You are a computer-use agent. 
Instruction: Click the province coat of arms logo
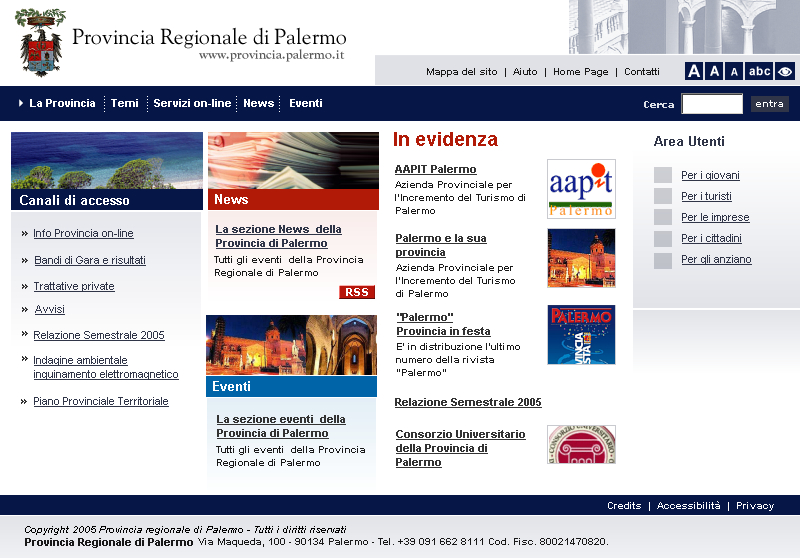(40, 42)
